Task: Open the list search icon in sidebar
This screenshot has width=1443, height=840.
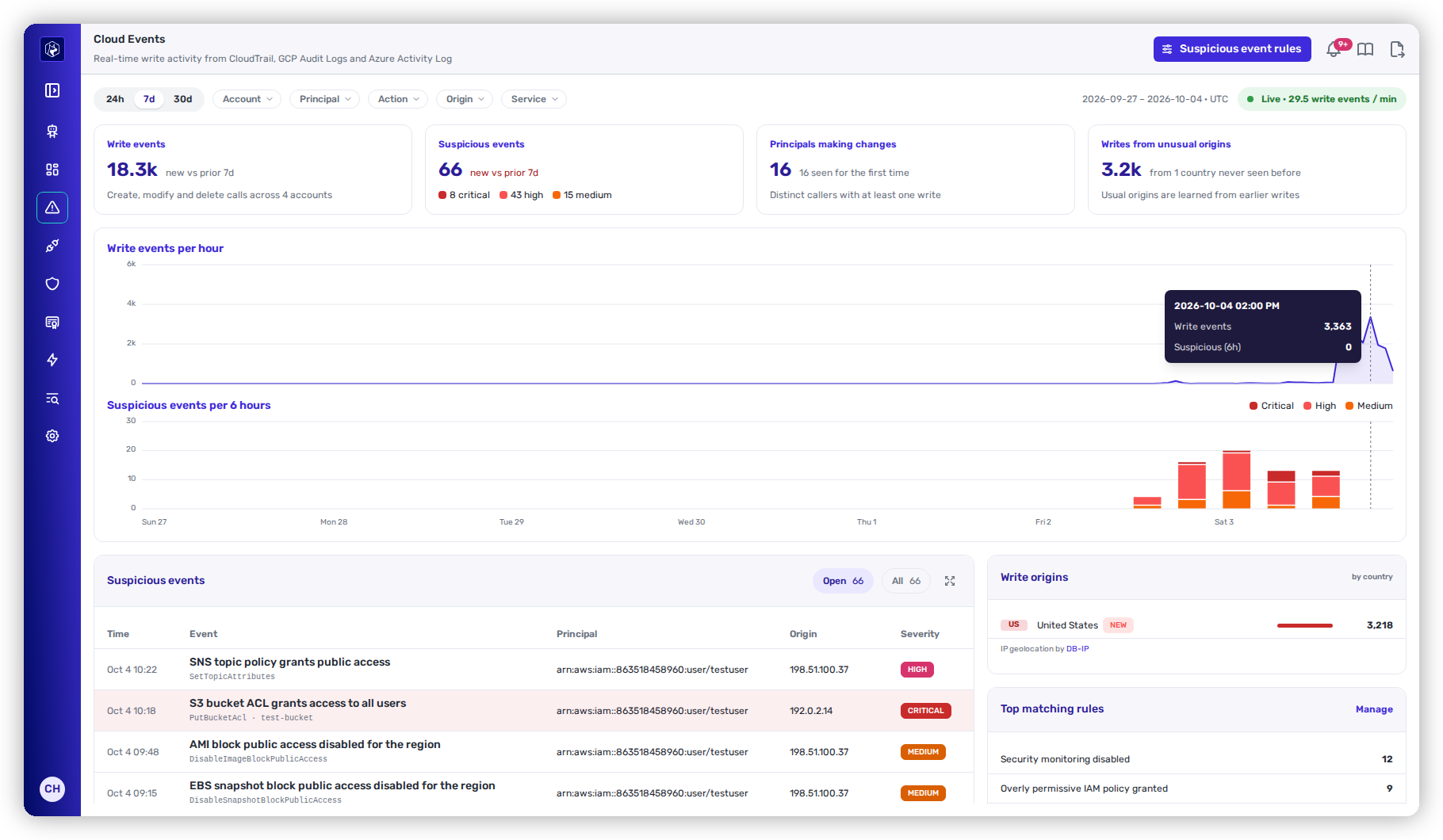Action: [x=52, y=398]
